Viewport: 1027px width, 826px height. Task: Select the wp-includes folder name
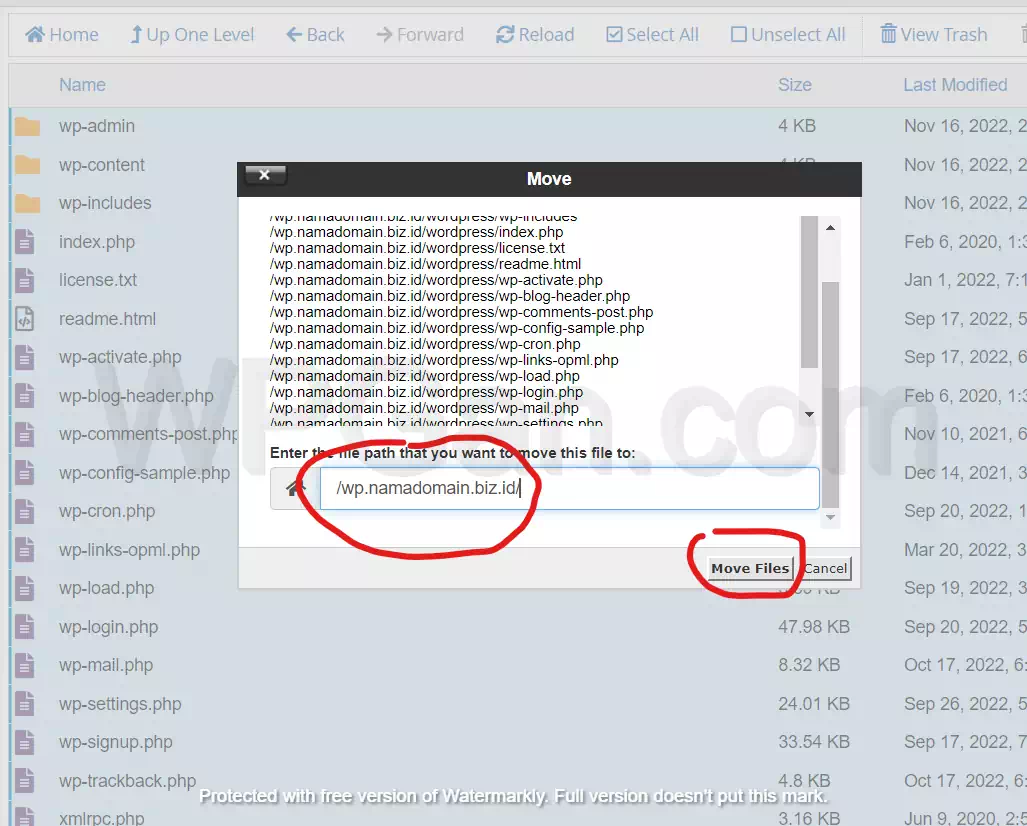pos(105,203)
